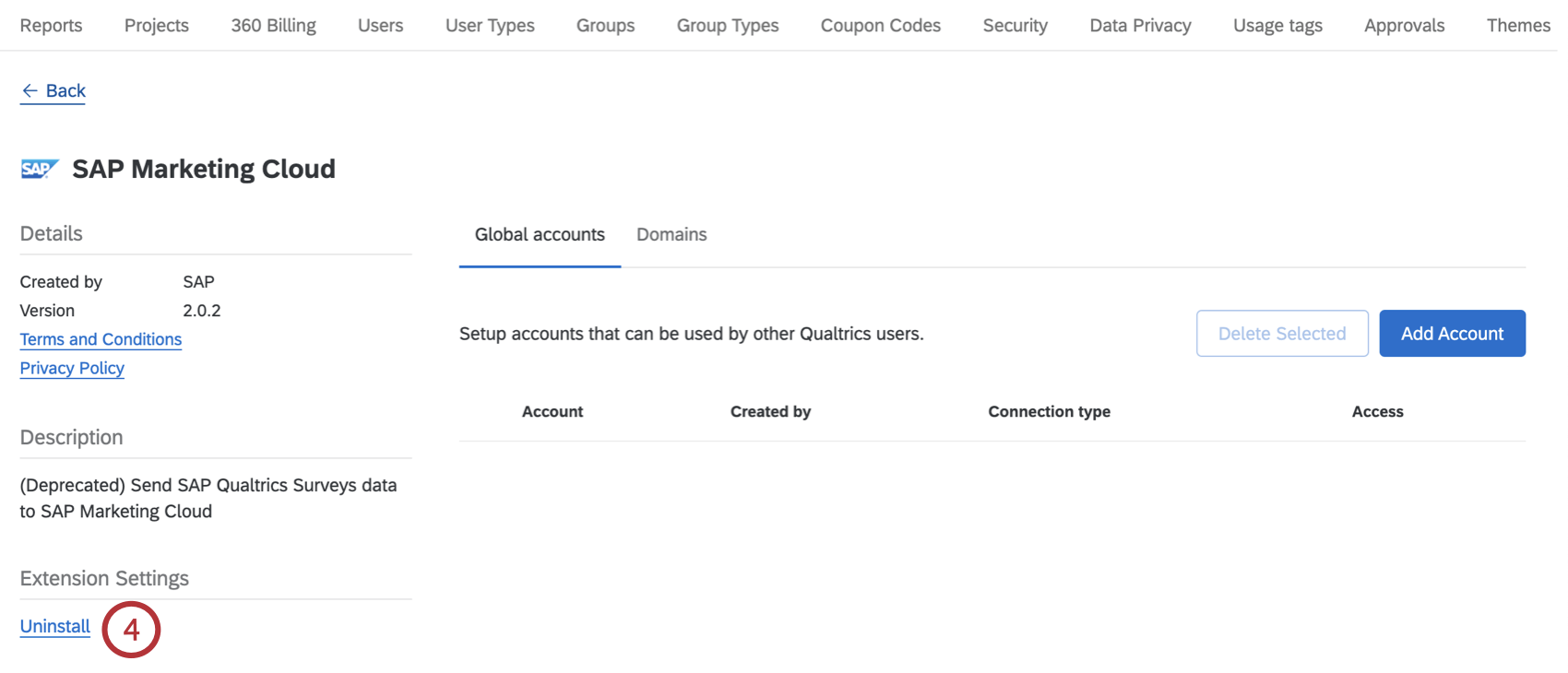Select the Groups tab
The width and height of the screenshot is (1568, 673).
pyautogui.click(x=605, y=26)
